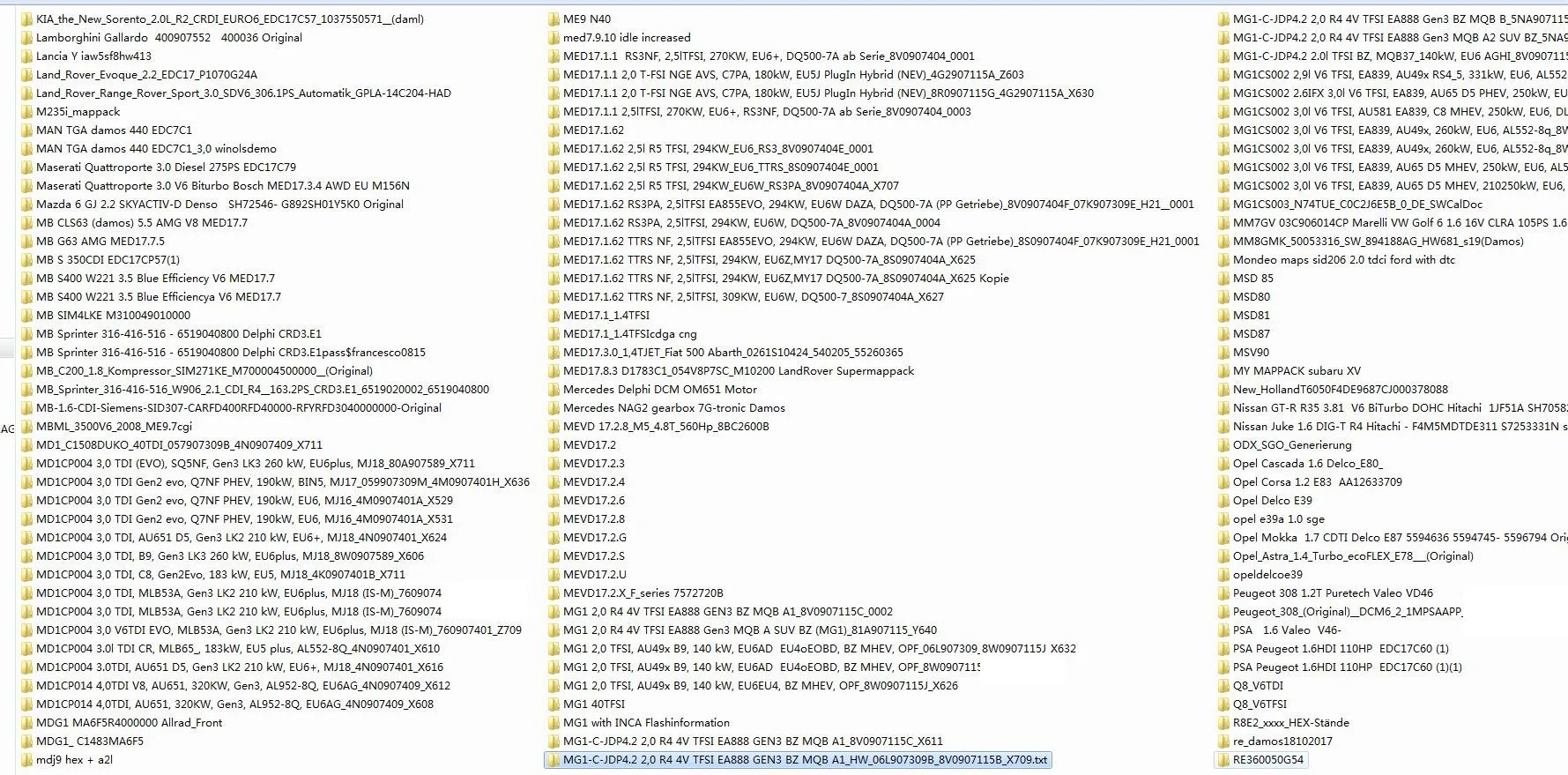Image resolution: width=1568 pixels, height=775 pixels.
Task: Select Land_Rover_Range_Rover_Sport_3.0_SDV6 folder name
Action: [x=243, y=93]
